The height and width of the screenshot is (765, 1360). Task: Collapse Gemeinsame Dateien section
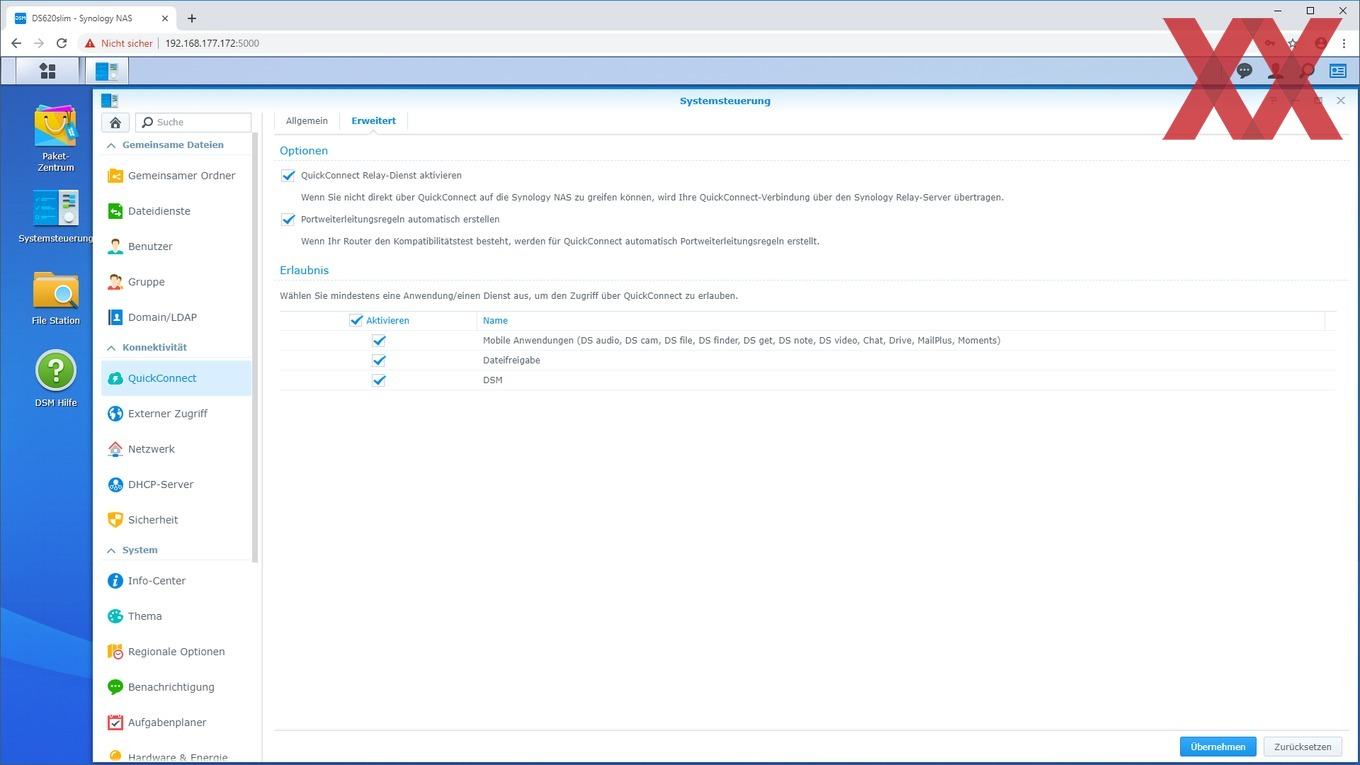click(111, 145)
